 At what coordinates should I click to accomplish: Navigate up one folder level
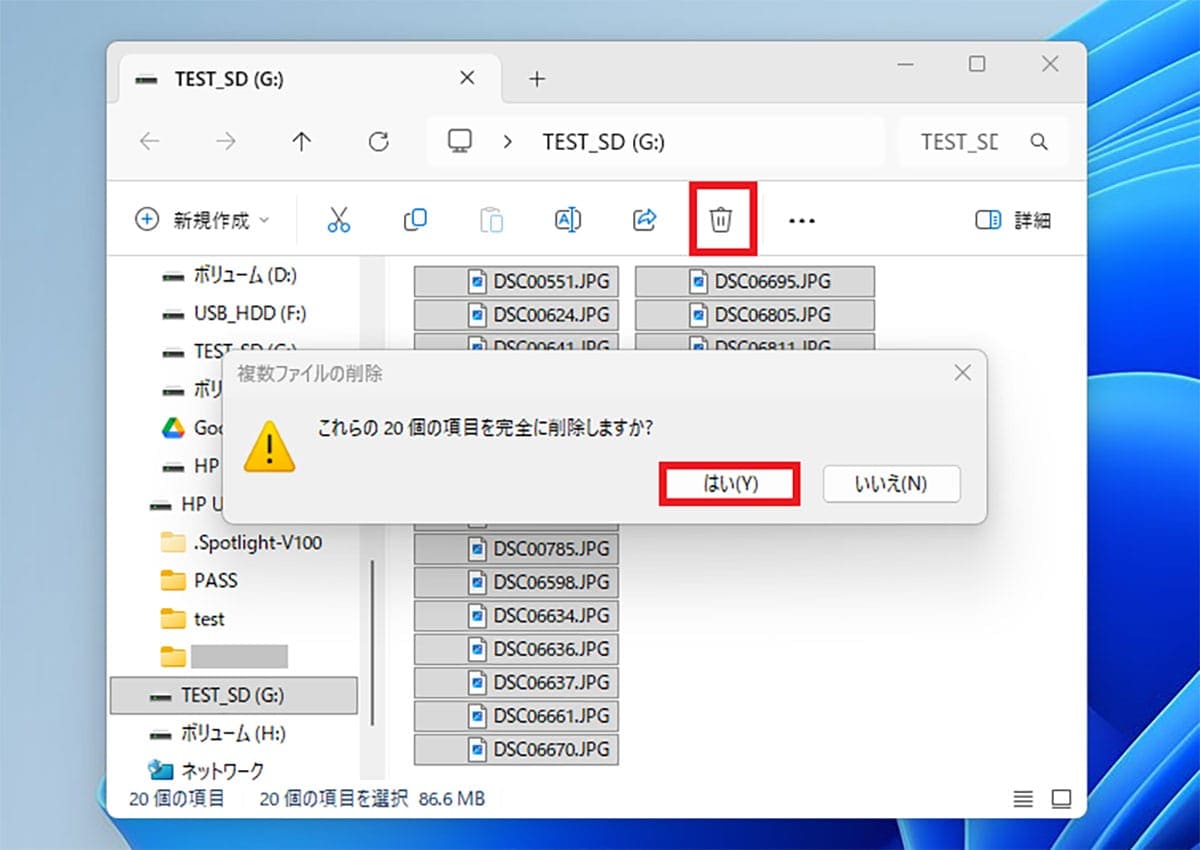(x=301, y=141)
